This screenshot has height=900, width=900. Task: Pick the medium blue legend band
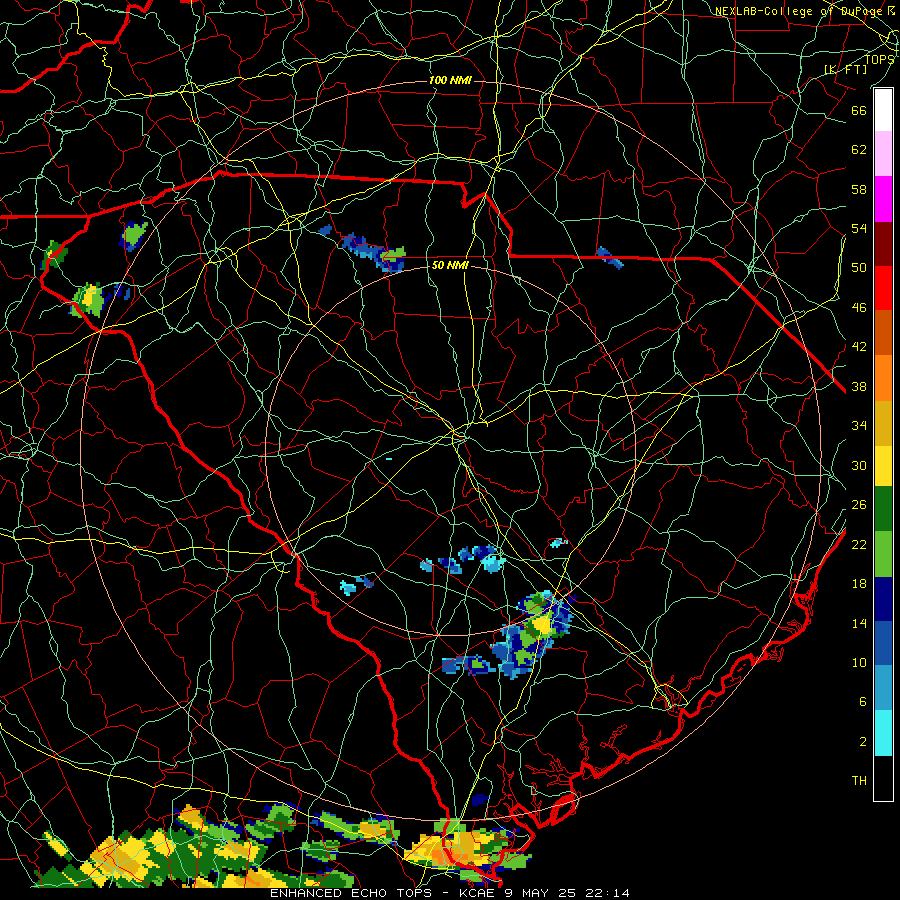click(x=883, y=643)
